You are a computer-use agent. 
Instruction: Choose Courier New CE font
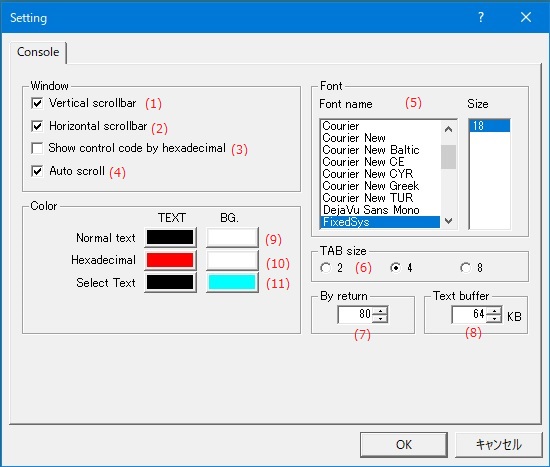[x=381, y=162]
